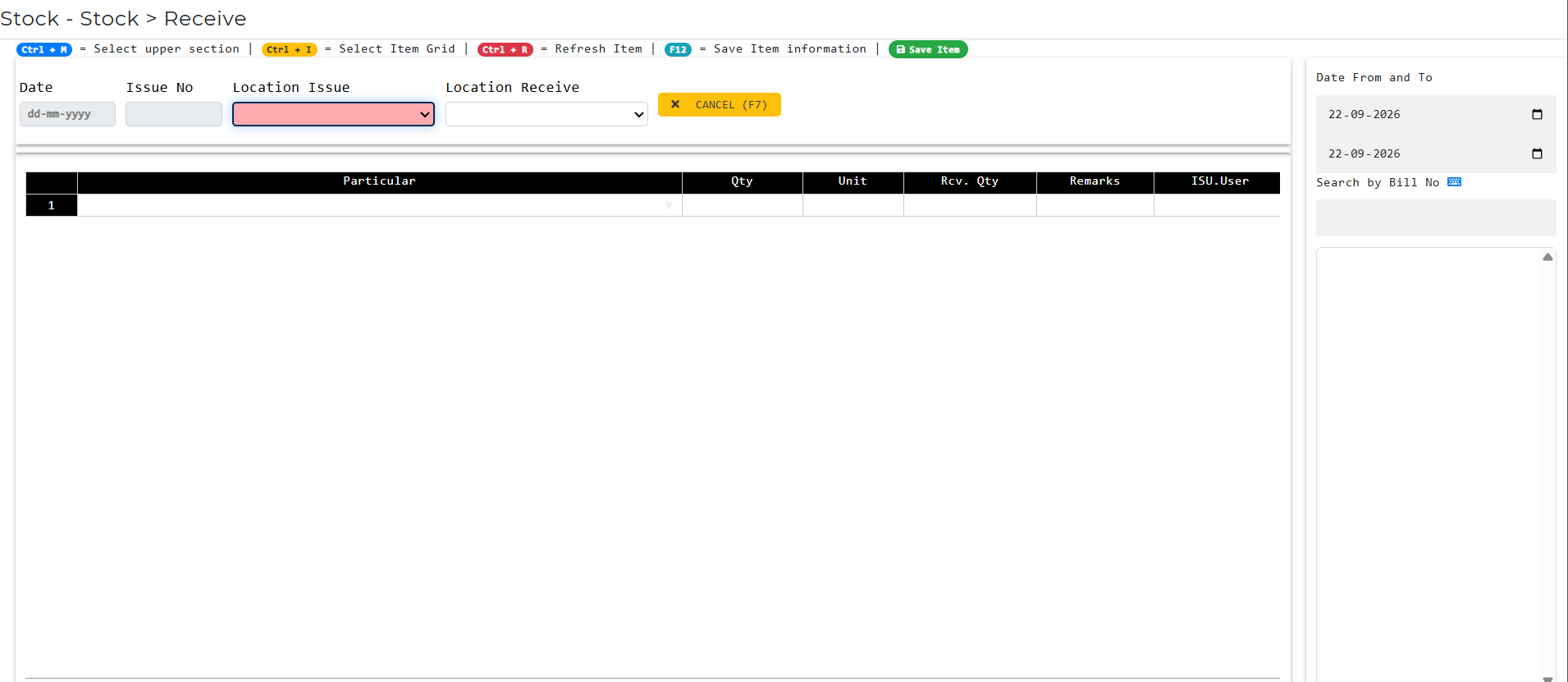Click the Qty column header
The width and height of the screenshot is (1568, 682).
(742, 181)
